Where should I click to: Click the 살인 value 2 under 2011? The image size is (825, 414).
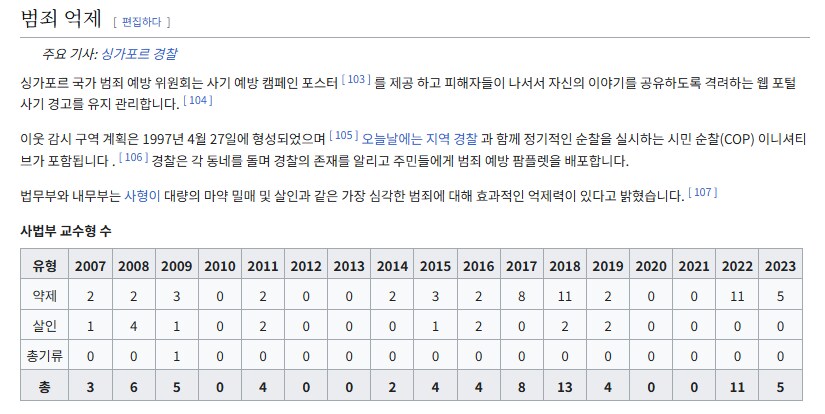(263, 325)
